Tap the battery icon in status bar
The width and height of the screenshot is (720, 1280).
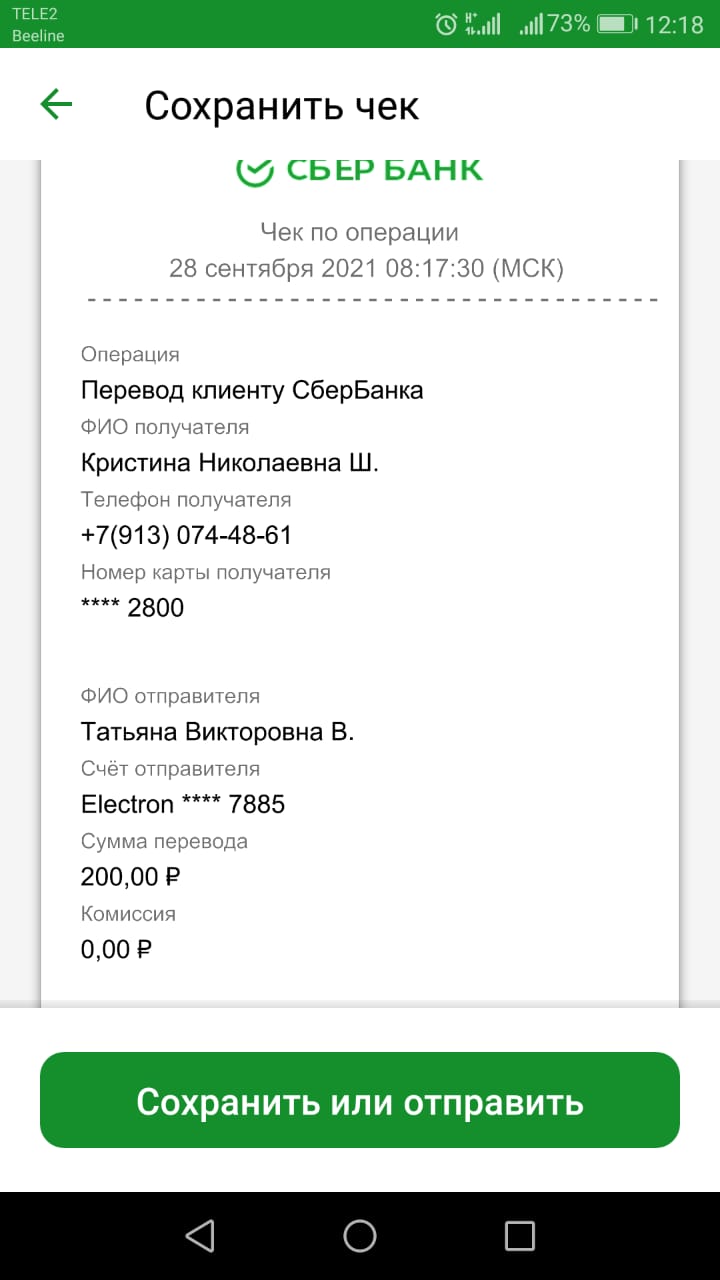(x=617, y=24)
